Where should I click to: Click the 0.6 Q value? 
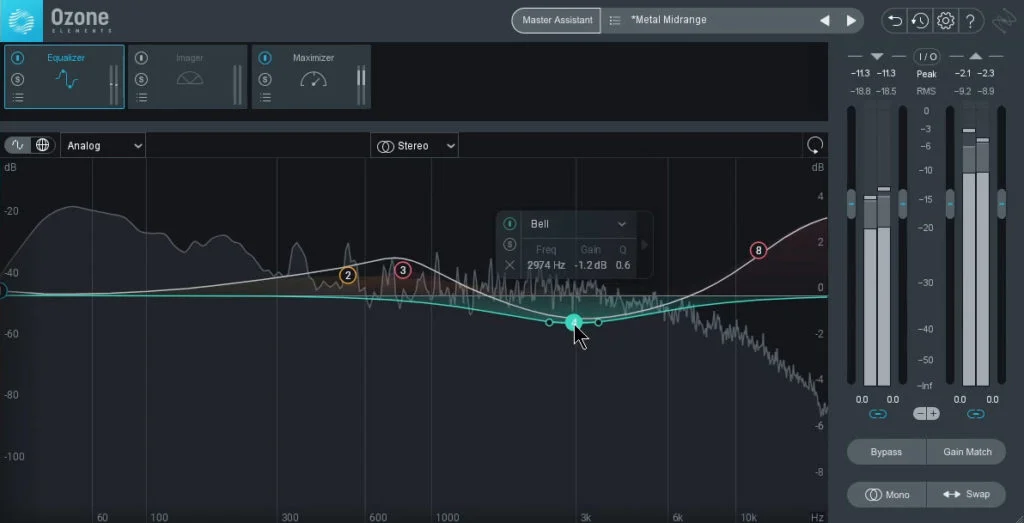pyautogui.click(x=623, y=265)
